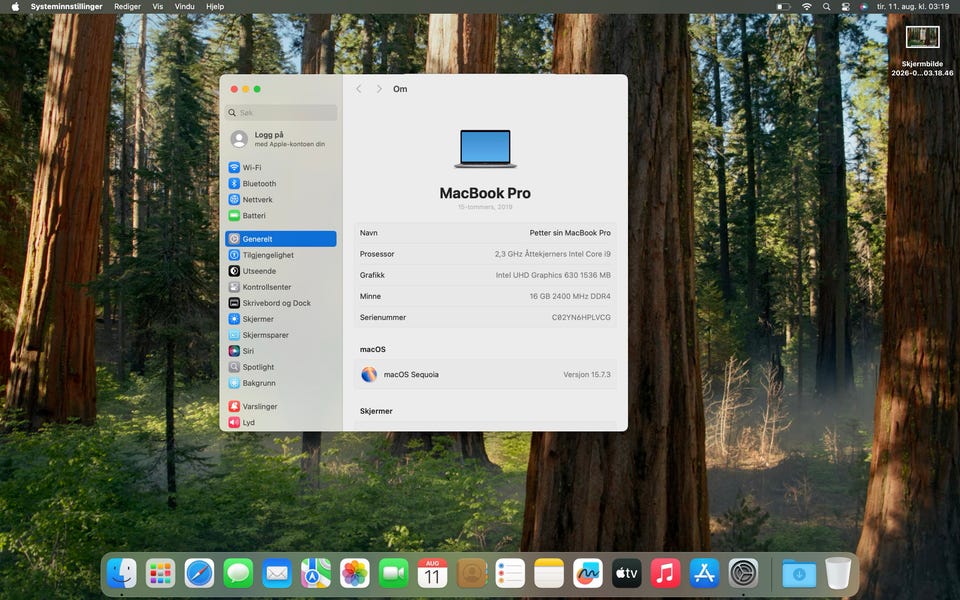This screenshot has height=600, width=960.
Task: Open the Apple menu
Action: click(x=15, y=7)
